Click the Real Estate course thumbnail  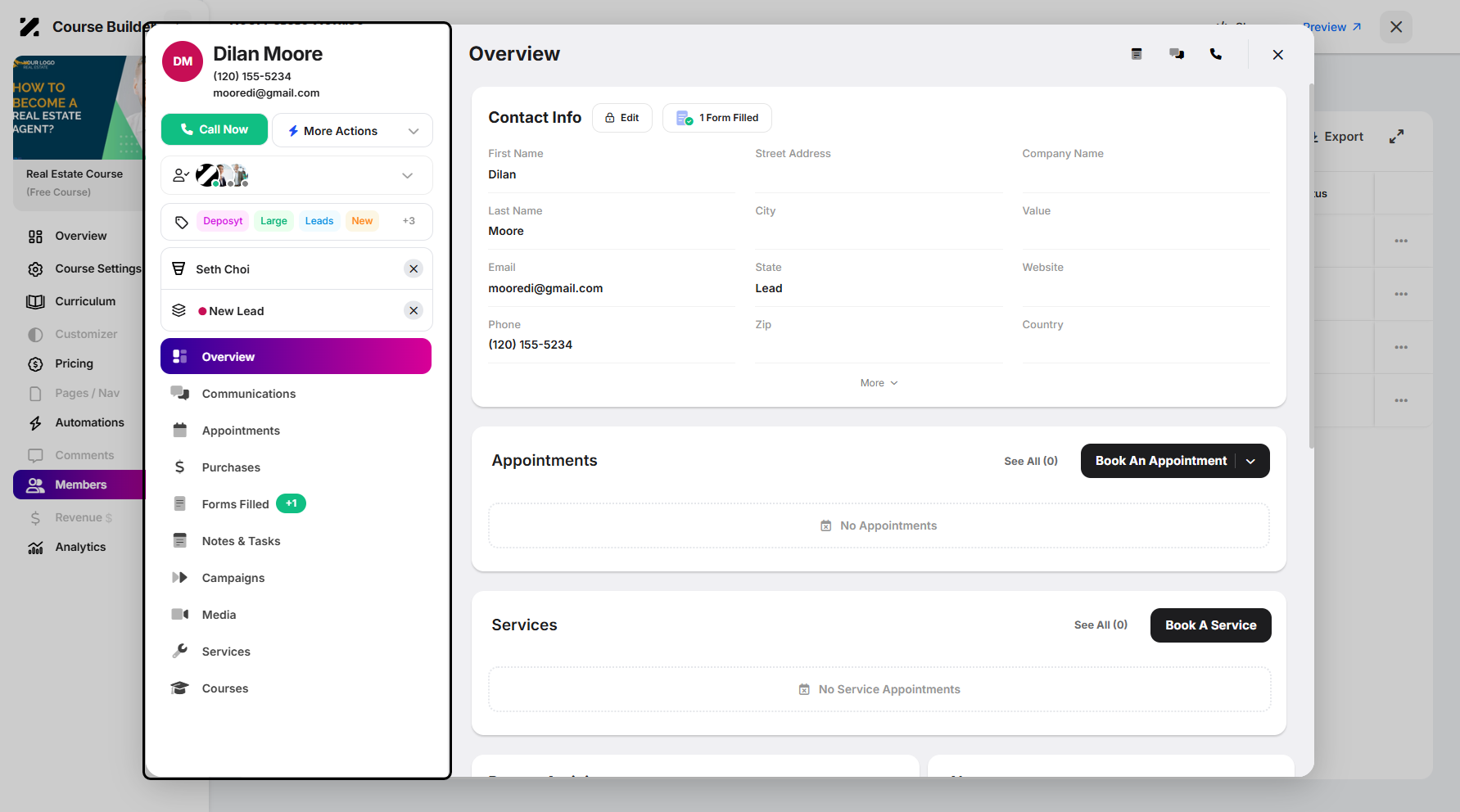(x=78, y=107)
